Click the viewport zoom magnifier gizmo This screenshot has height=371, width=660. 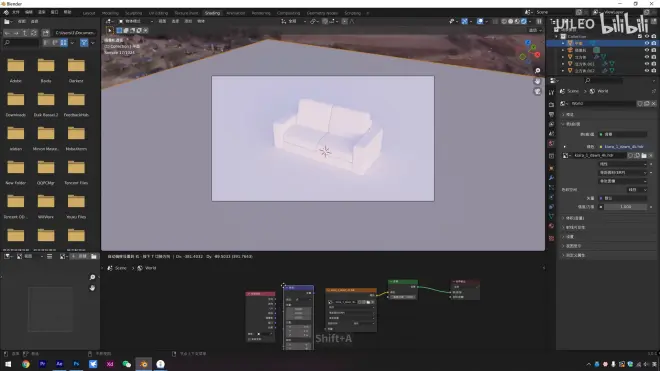pos(538,71)
